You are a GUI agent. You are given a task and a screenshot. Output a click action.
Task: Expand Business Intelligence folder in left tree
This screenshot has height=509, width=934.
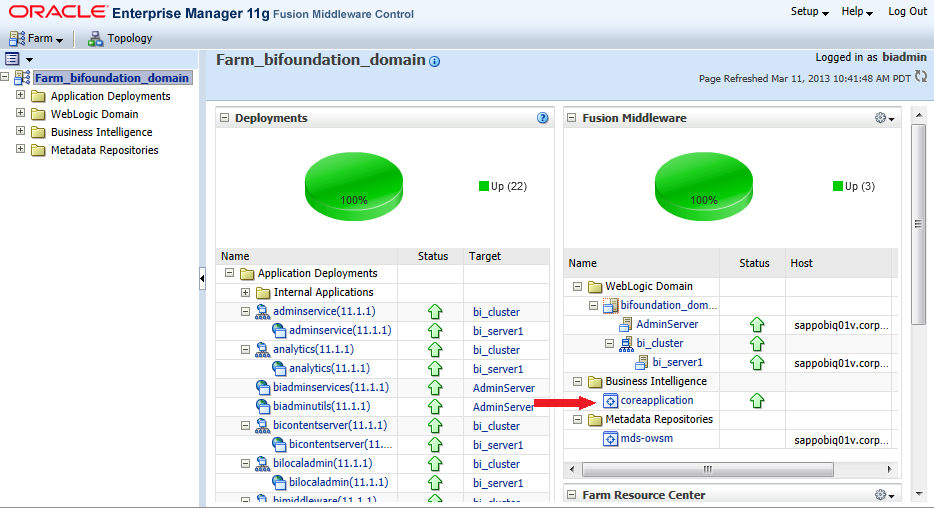point(20,131)
